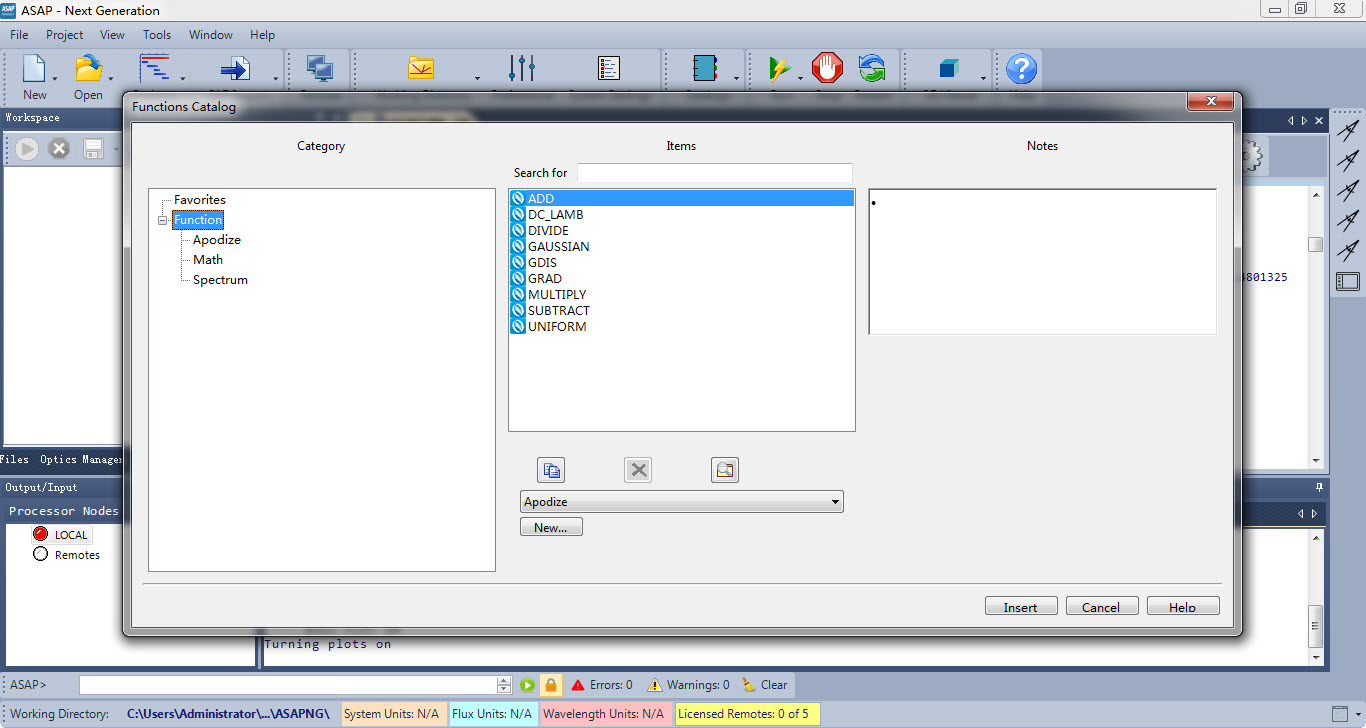Open the Project menu

click(65, 34)
